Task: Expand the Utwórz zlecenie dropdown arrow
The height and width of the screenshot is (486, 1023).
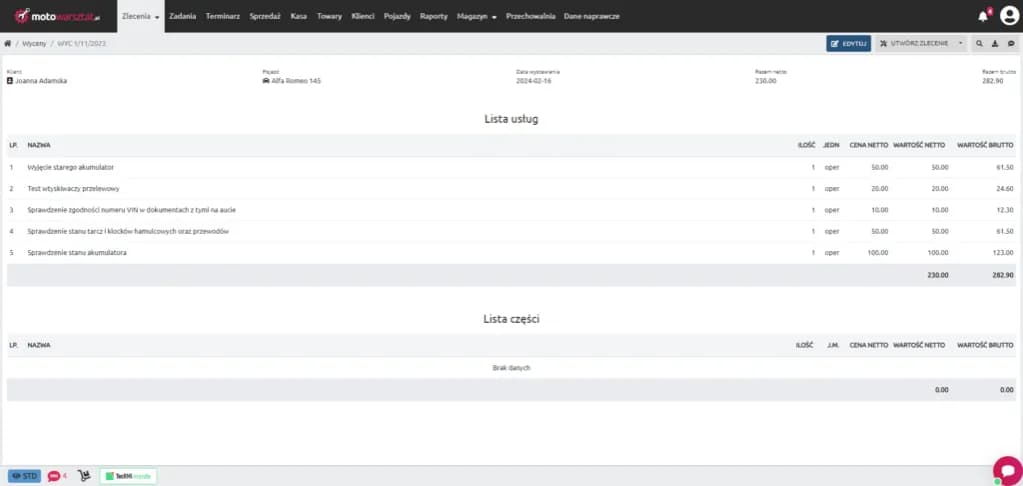Action: pyautogui.click(x=961, y=44)
